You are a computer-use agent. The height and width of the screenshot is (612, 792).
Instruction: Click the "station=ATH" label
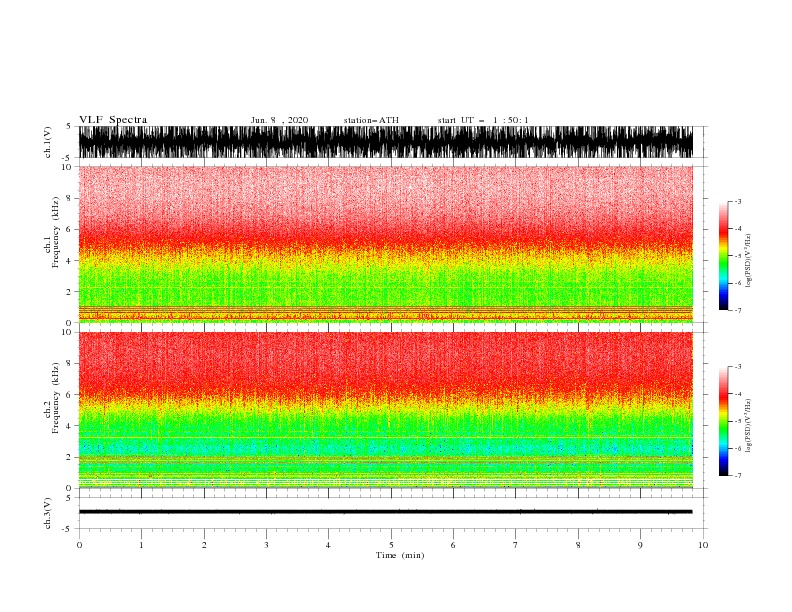pos(371,120)
